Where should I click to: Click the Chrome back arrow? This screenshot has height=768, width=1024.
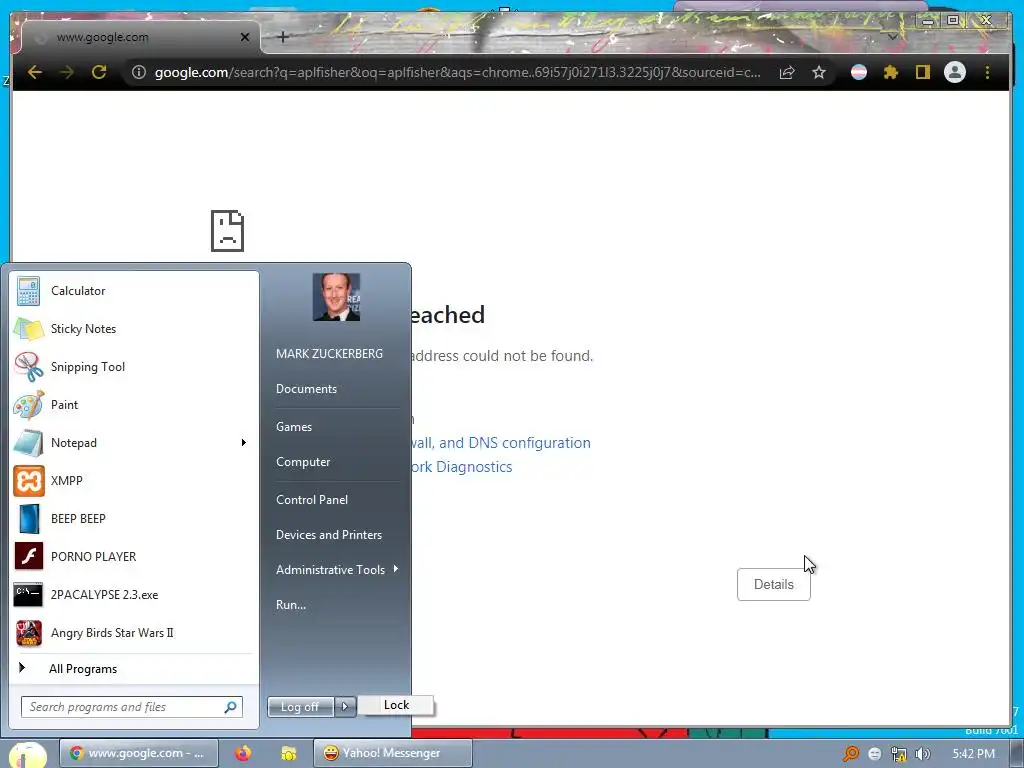click(35, 72)
